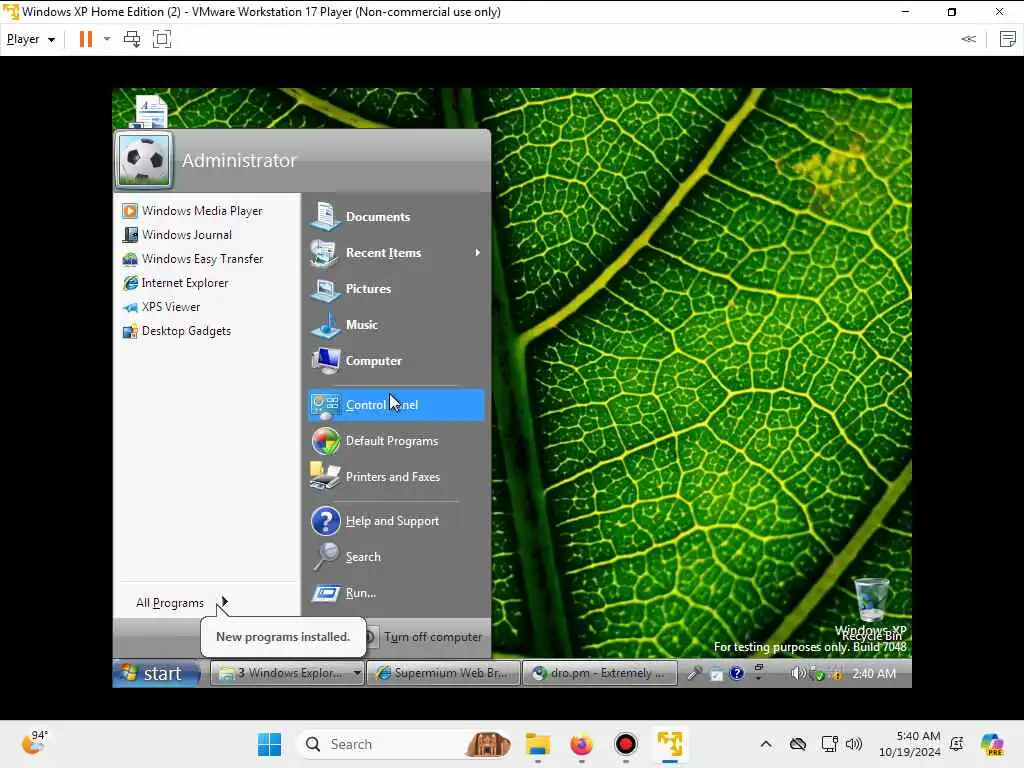The width and height of the screenshot is (1024, 768).
Task: Open XPS Viewer
Action: pos(162,307)
